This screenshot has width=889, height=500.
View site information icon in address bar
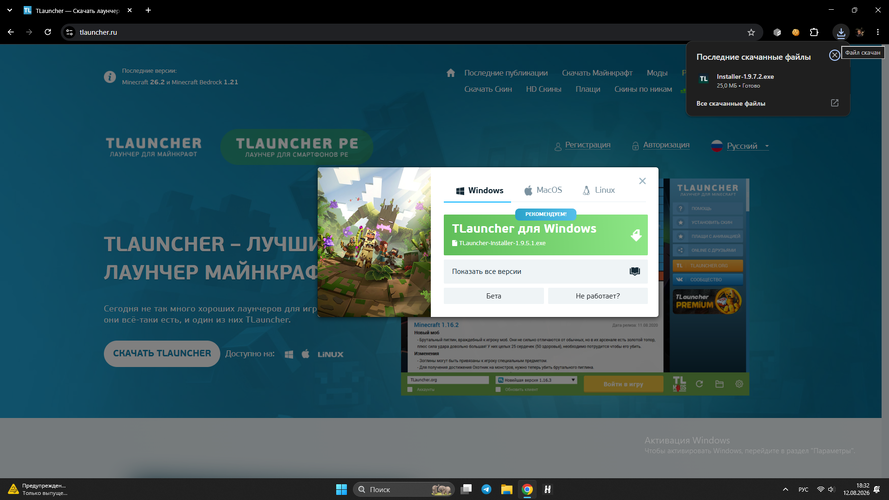69,32
